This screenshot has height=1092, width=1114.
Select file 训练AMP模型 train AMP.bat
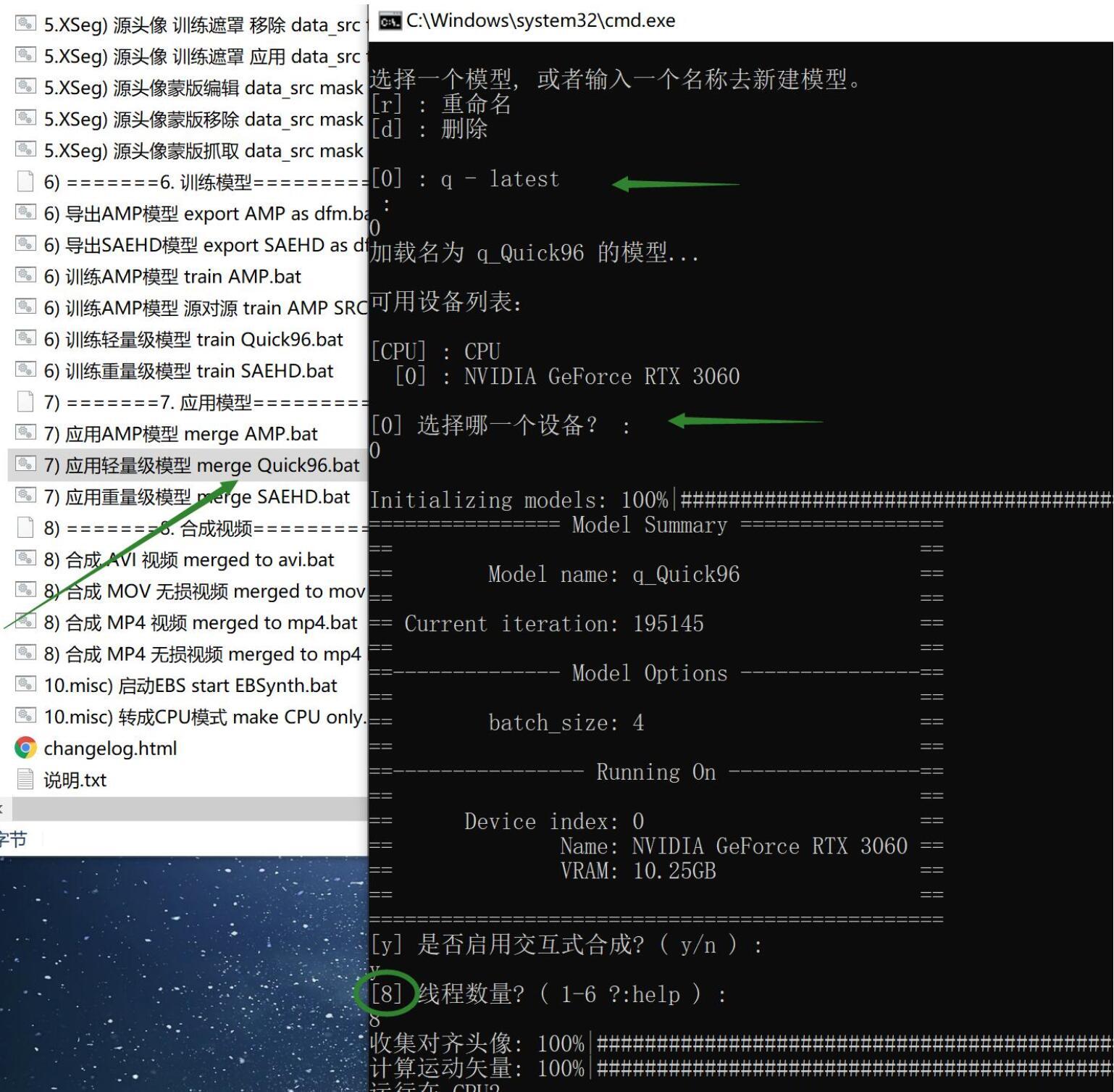click(172, 277)
